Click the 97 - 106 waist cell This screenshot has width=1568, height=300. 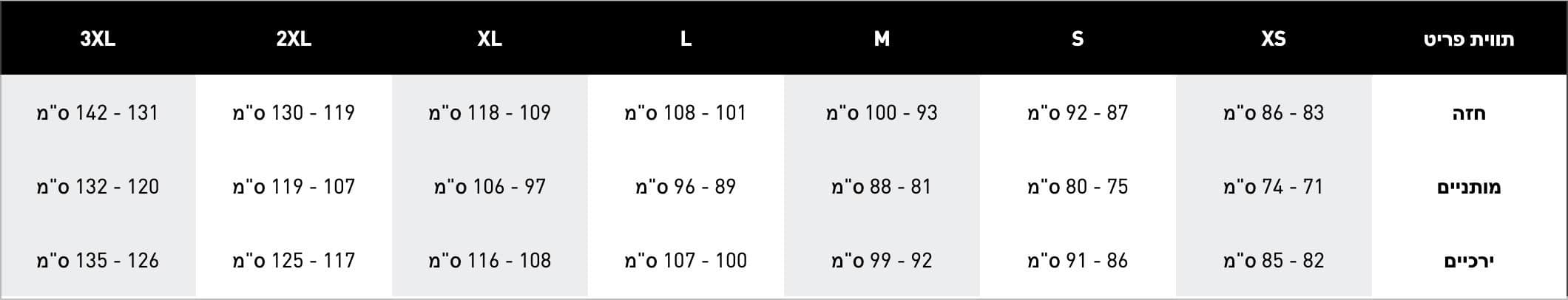(490, 187)
